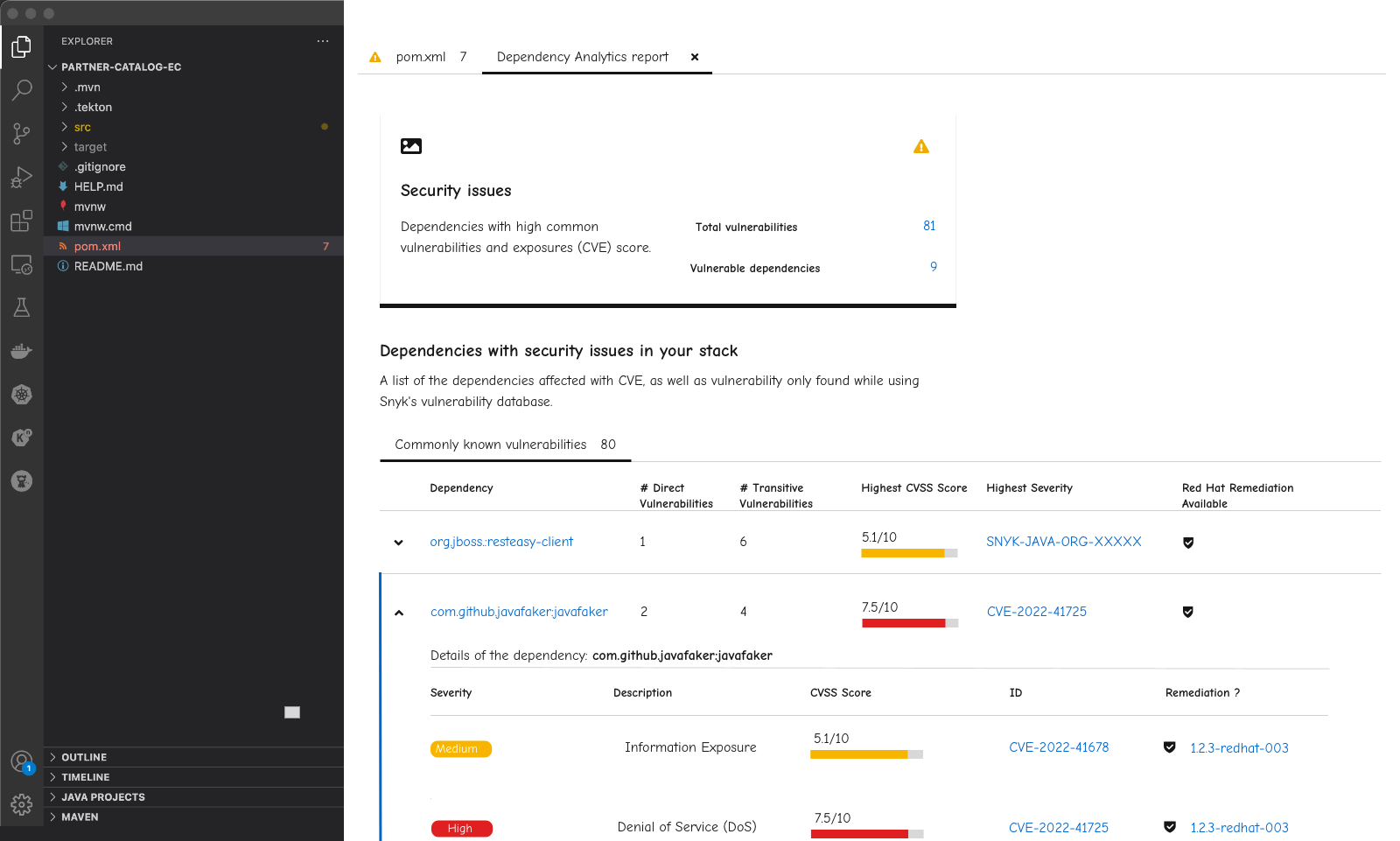Click remediation shield icon for javafaker row

click(1188, 612)
